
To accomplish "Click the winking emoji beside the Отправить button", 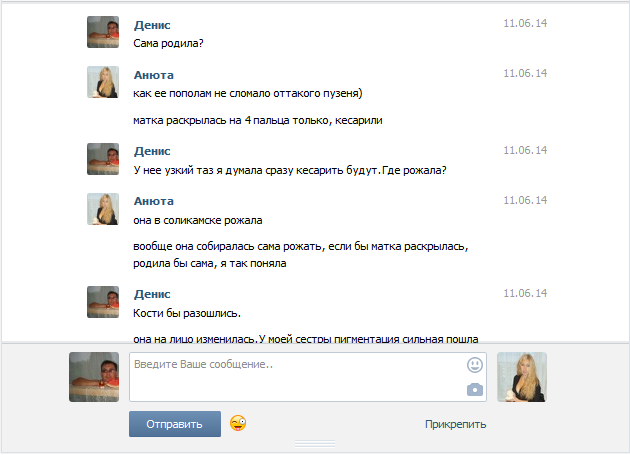I will pos(238,423).
